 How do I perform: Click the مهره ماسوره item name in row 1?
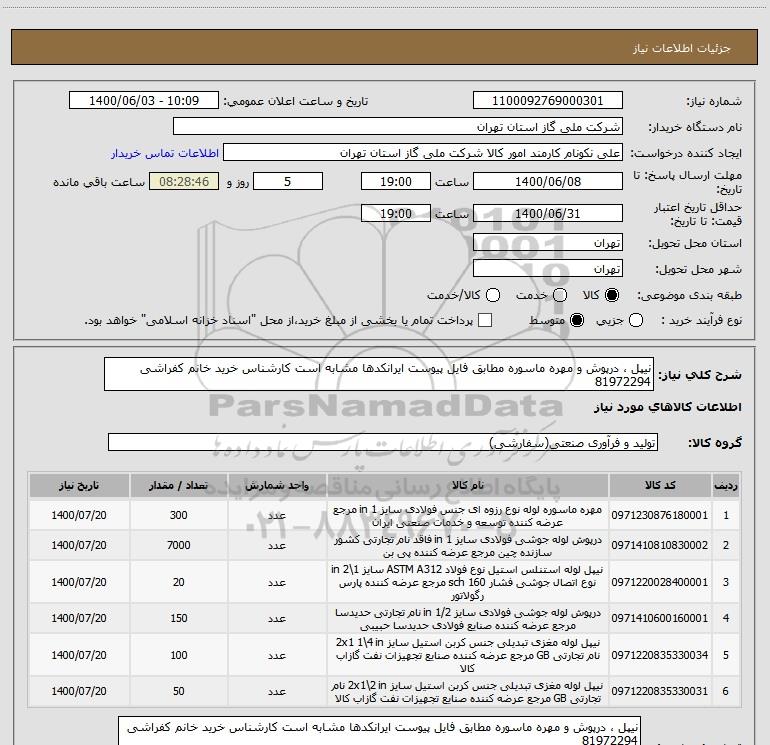click(x=468, y=516)
